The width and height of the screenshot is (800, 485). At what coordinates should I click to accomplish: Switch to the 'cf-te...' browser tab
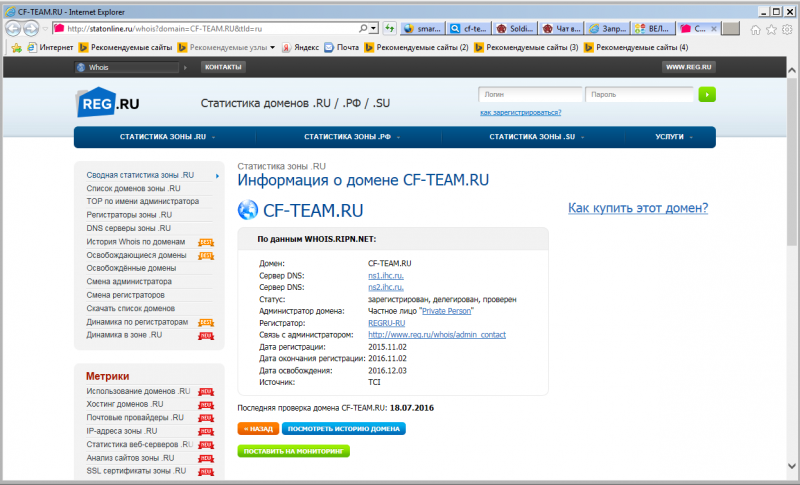pyautogui.click(x=468, y=29)
